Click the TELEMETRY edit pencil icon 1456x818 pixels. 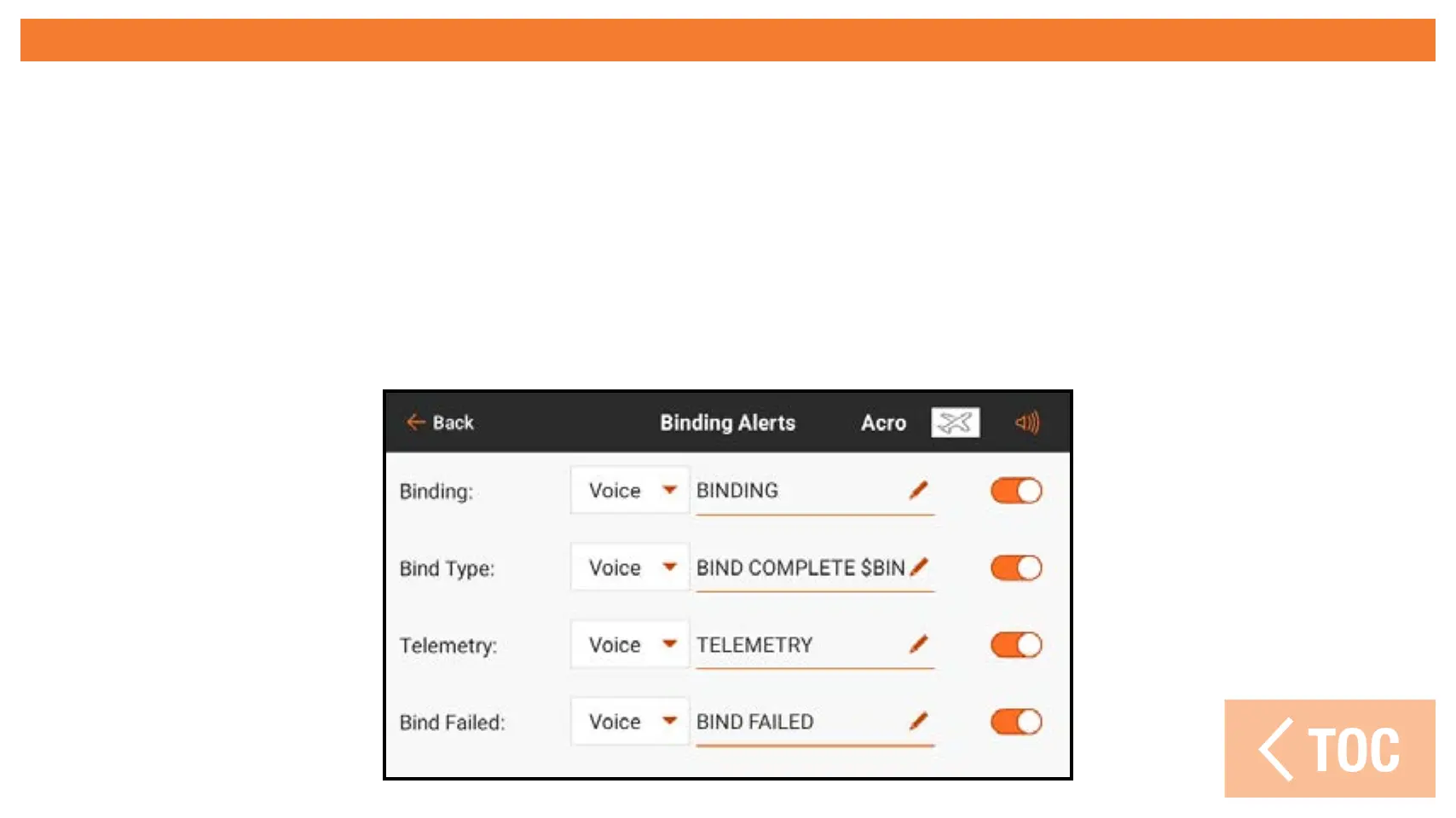918,644
